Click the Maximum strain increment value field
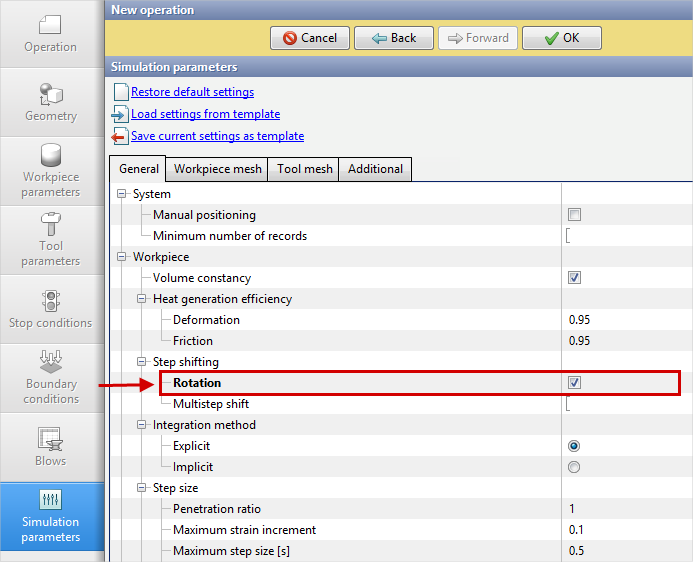The height and width of the screenshot is (562, 693). 620,530
